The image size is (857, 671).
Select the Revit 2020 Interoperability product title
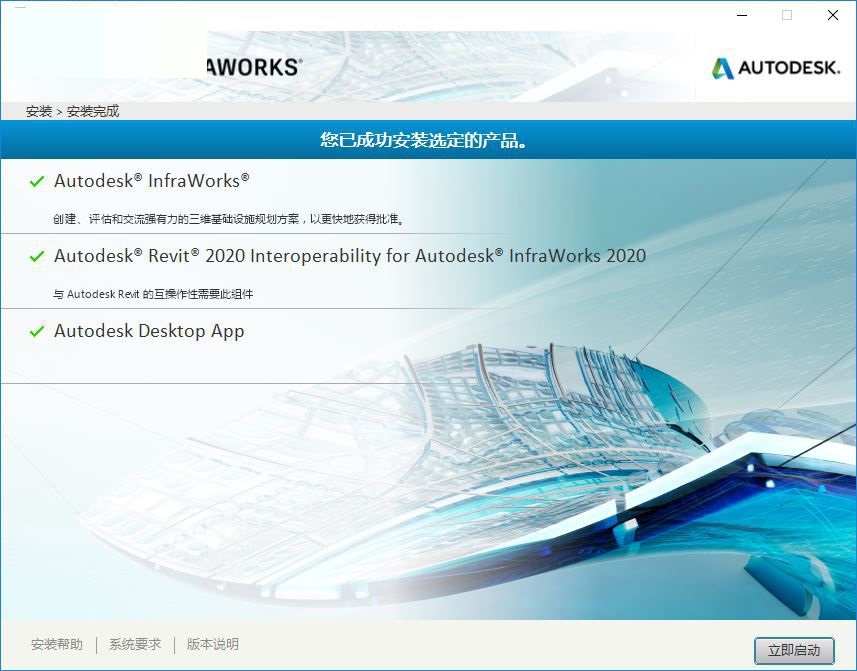point(350,256)
